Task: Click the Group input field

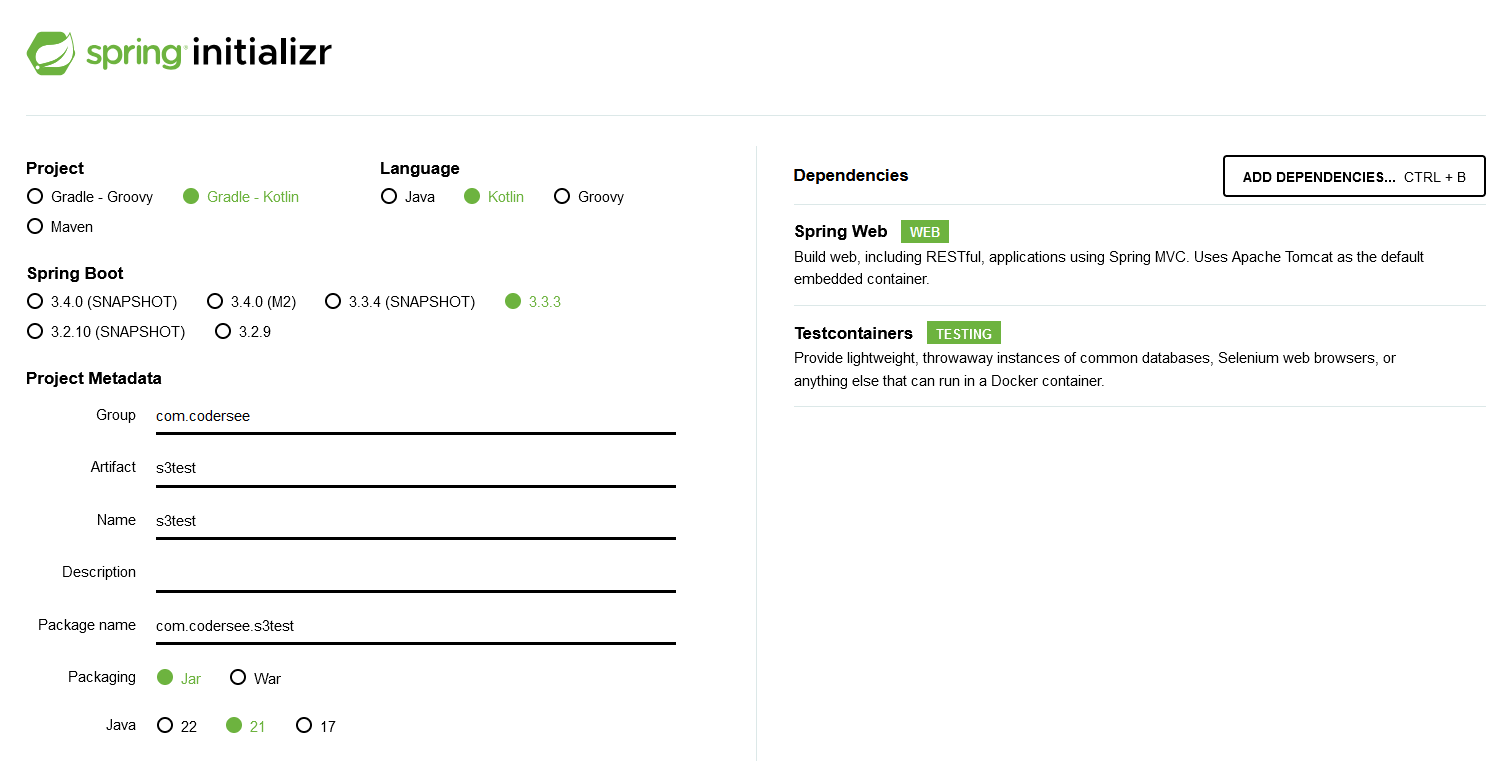Action: click(x=400, y=416)
